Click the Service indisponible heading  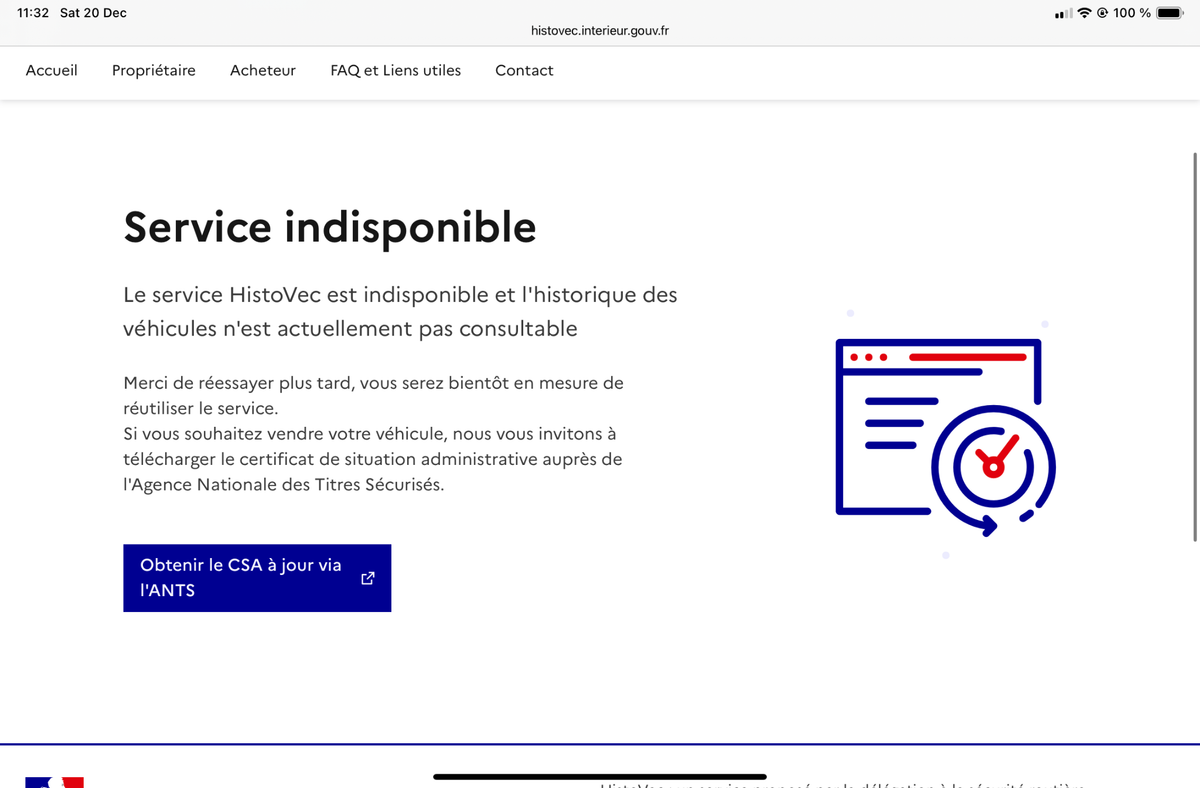point(330,228)
